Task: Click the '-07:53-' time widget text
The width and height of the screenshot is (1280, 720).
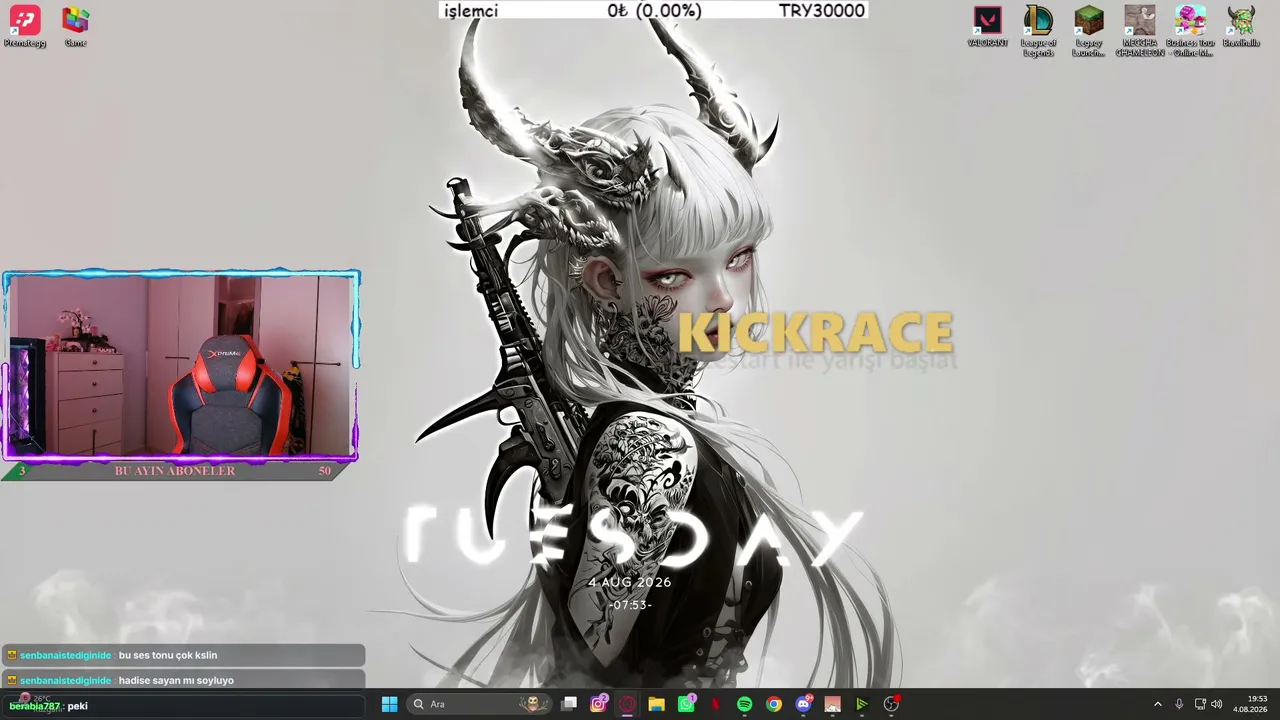Action: tap(630, 605)
